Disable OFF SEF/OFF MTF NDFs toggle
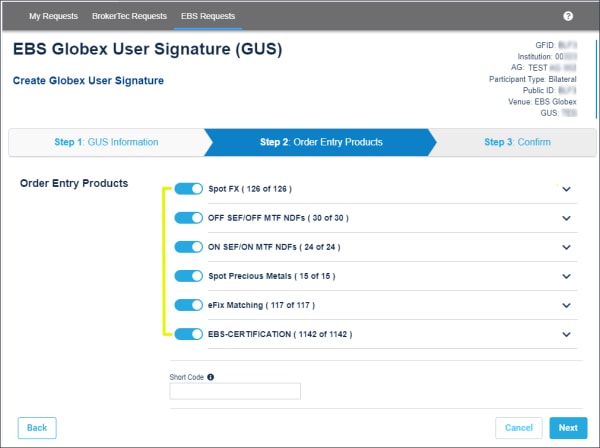Image resolution: width=600 pixels, height=448 pixels. tap(188, 218)
